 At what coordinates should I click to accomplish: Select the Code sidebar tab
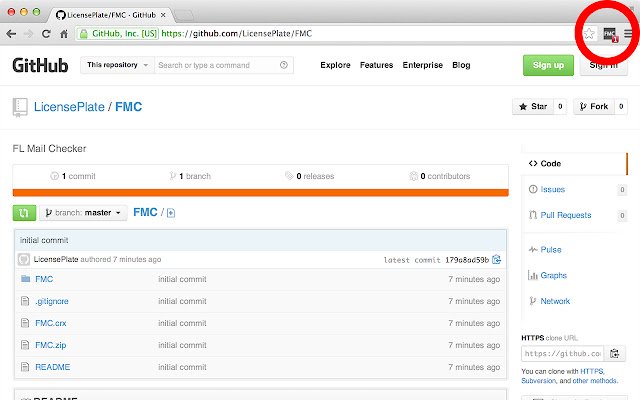pyautogui.click(x=573, y=163)
